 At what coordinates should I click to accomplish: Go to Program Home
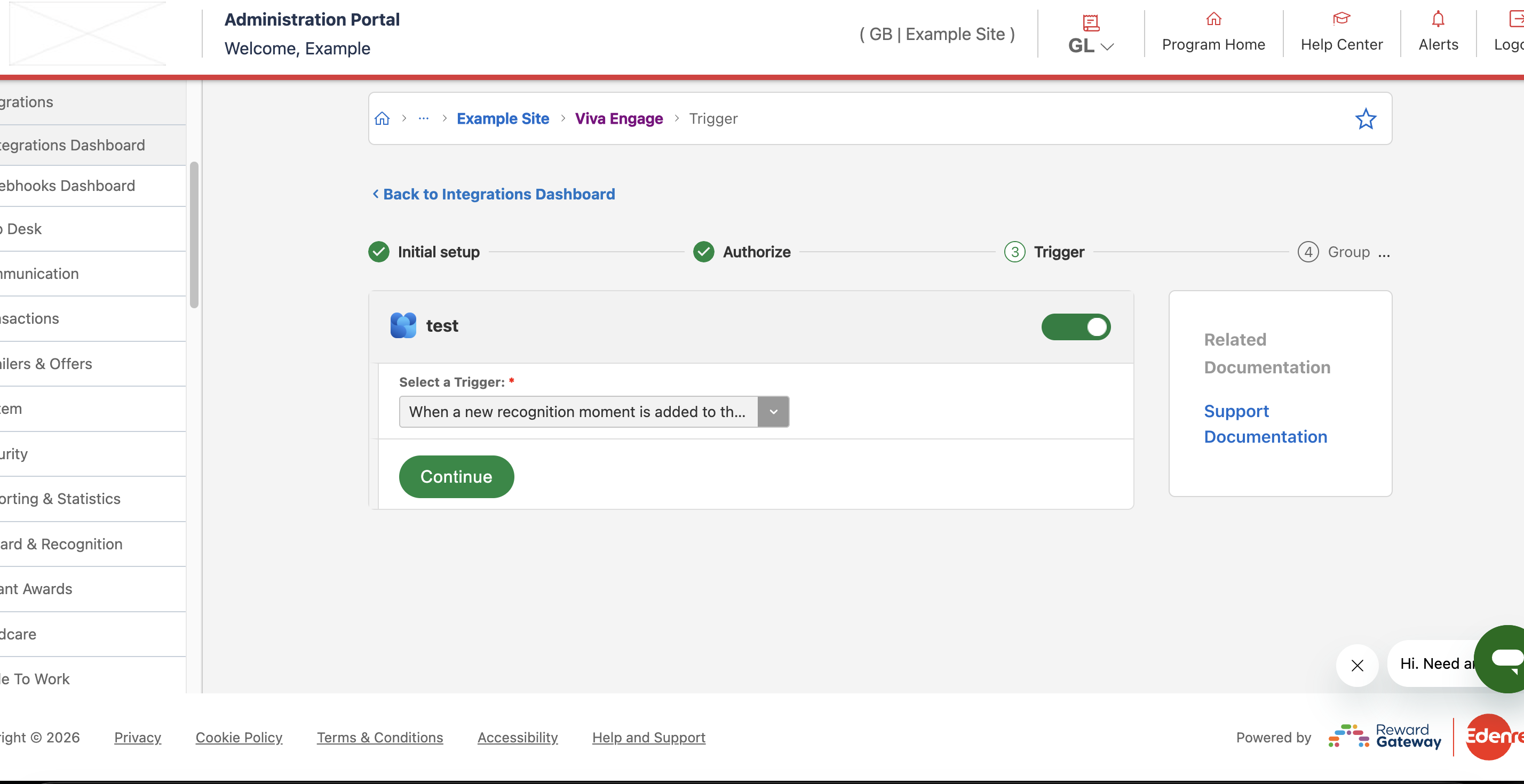pyautogui.click(x=1213, y=34)
